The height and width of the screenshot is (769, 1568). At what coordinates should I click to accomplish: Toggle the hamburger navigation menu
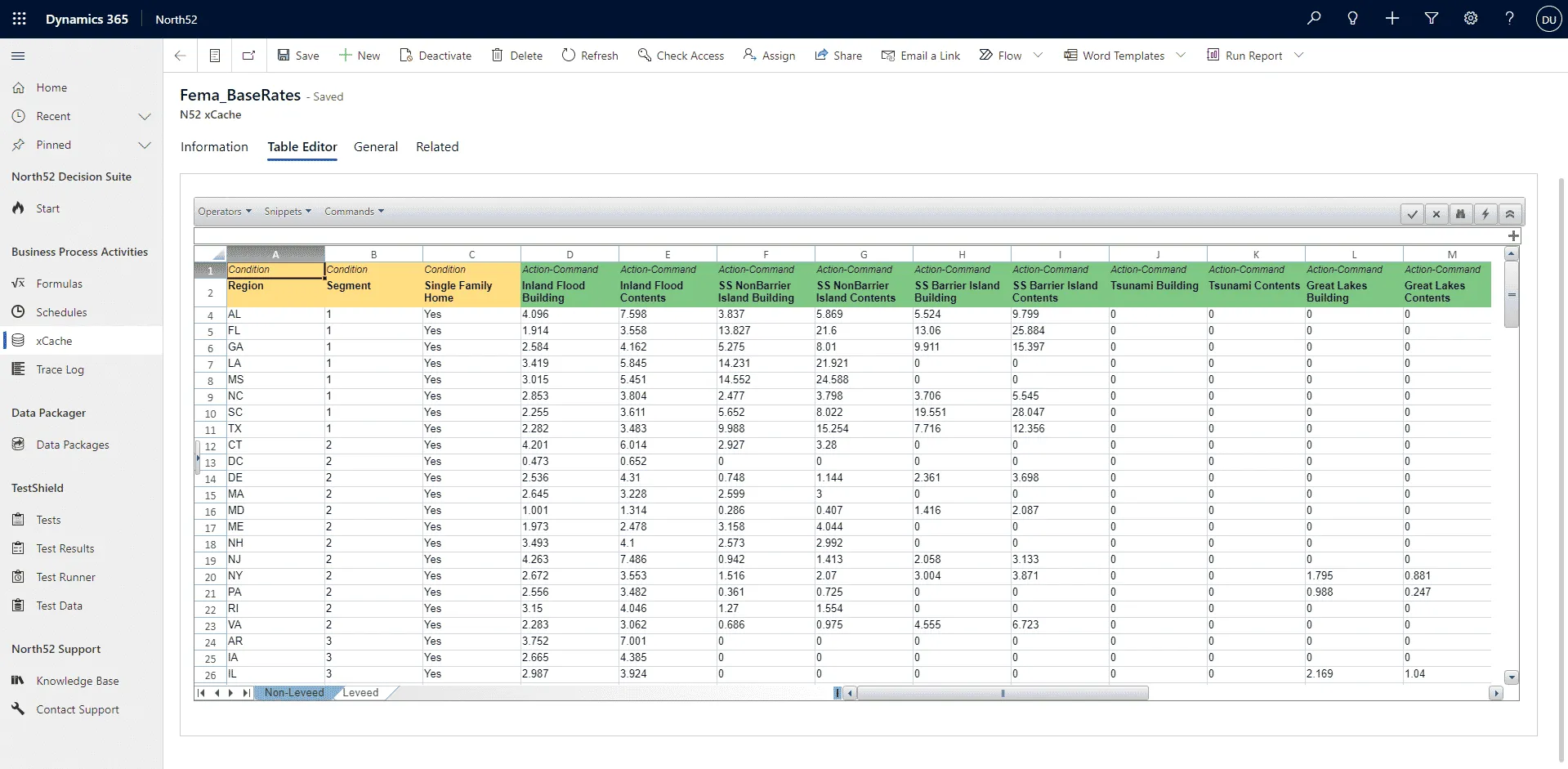[18, 56]
